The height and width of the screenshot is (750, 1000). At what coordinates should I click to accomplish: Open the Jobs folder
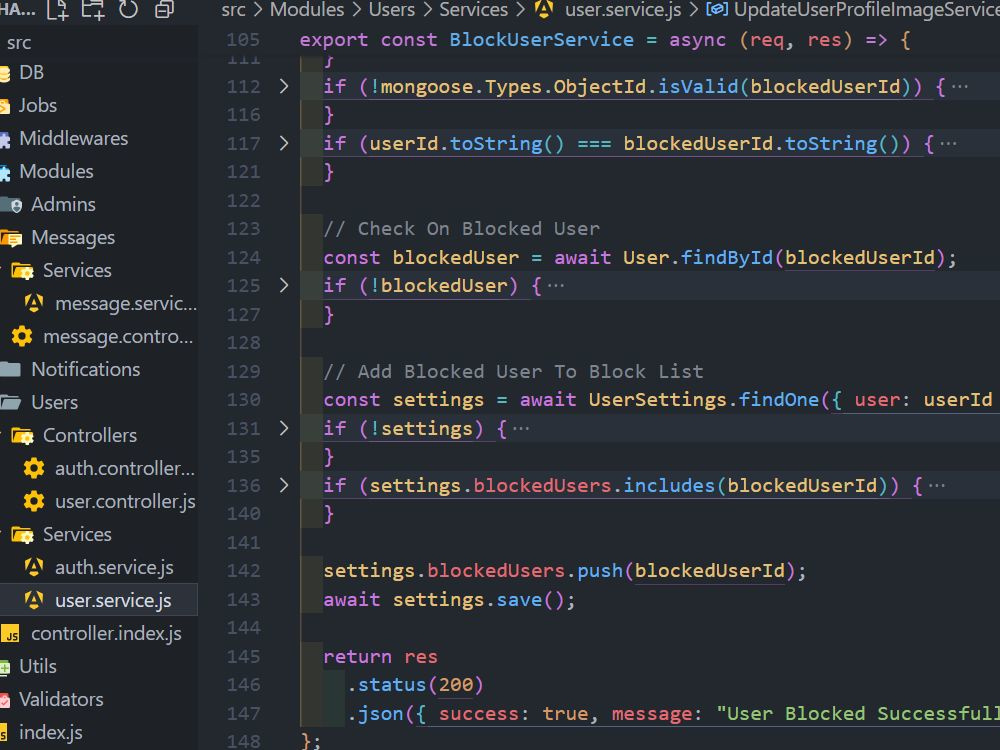(38, 105)
